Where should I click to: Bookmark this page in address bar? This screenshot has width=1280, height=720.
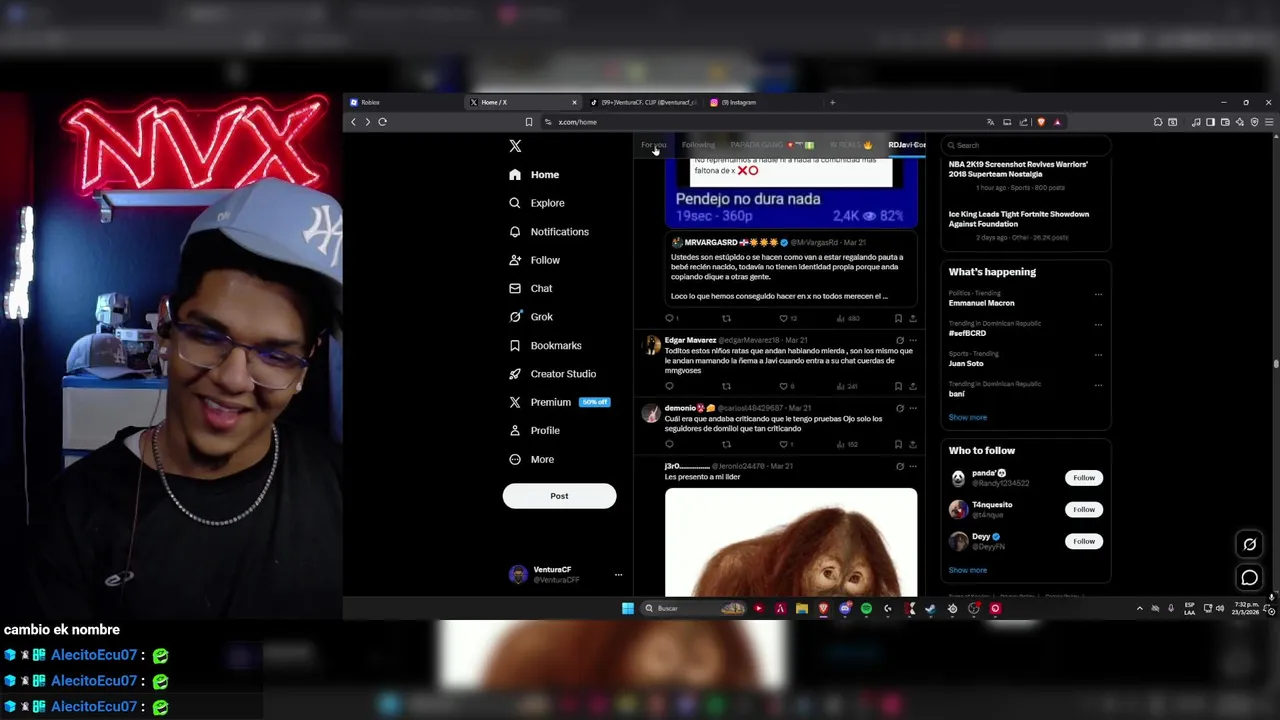[x=529, y=122]
